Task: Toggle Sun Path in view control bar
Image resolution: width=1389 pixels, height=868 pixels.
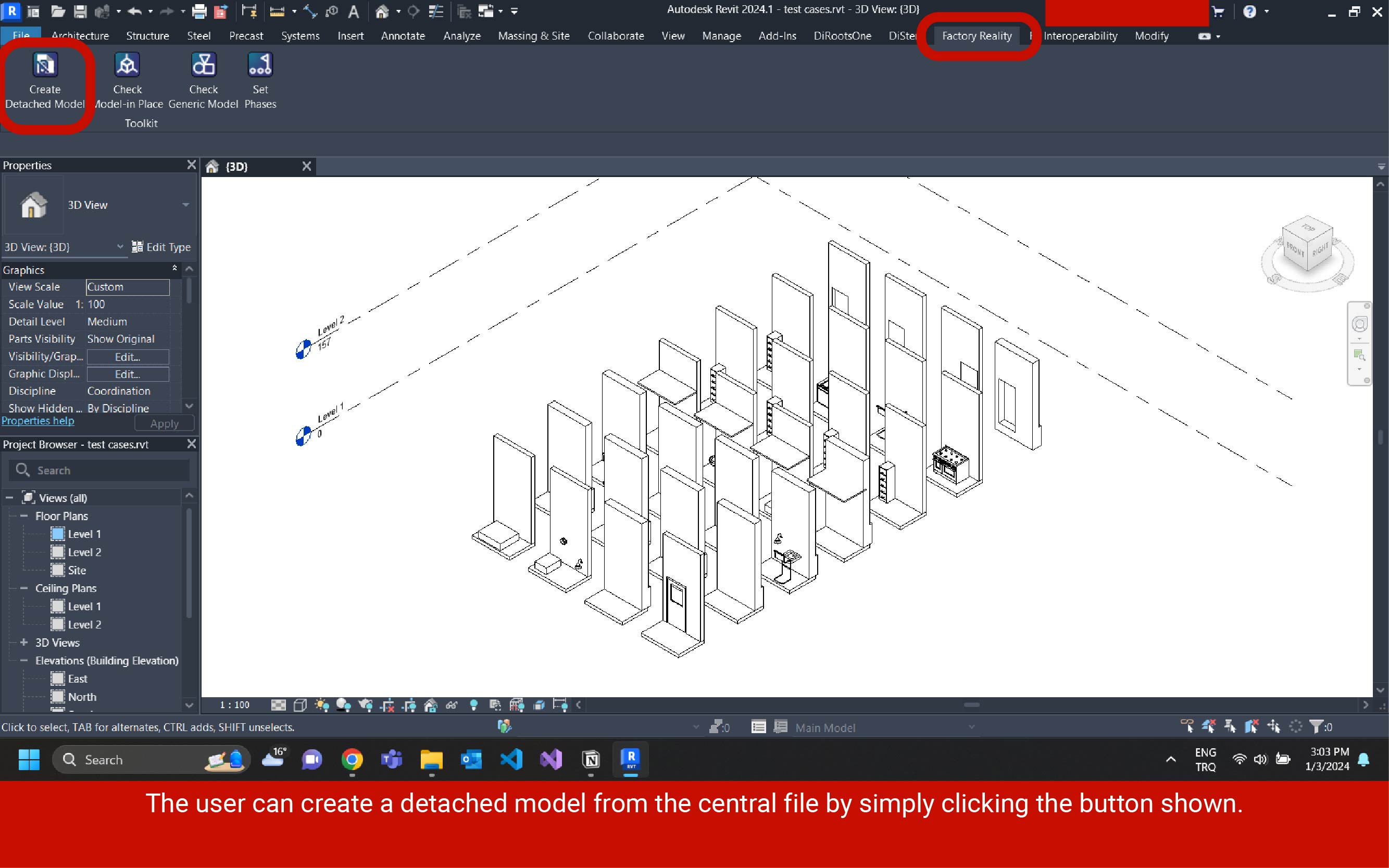Action: (322, 705)
